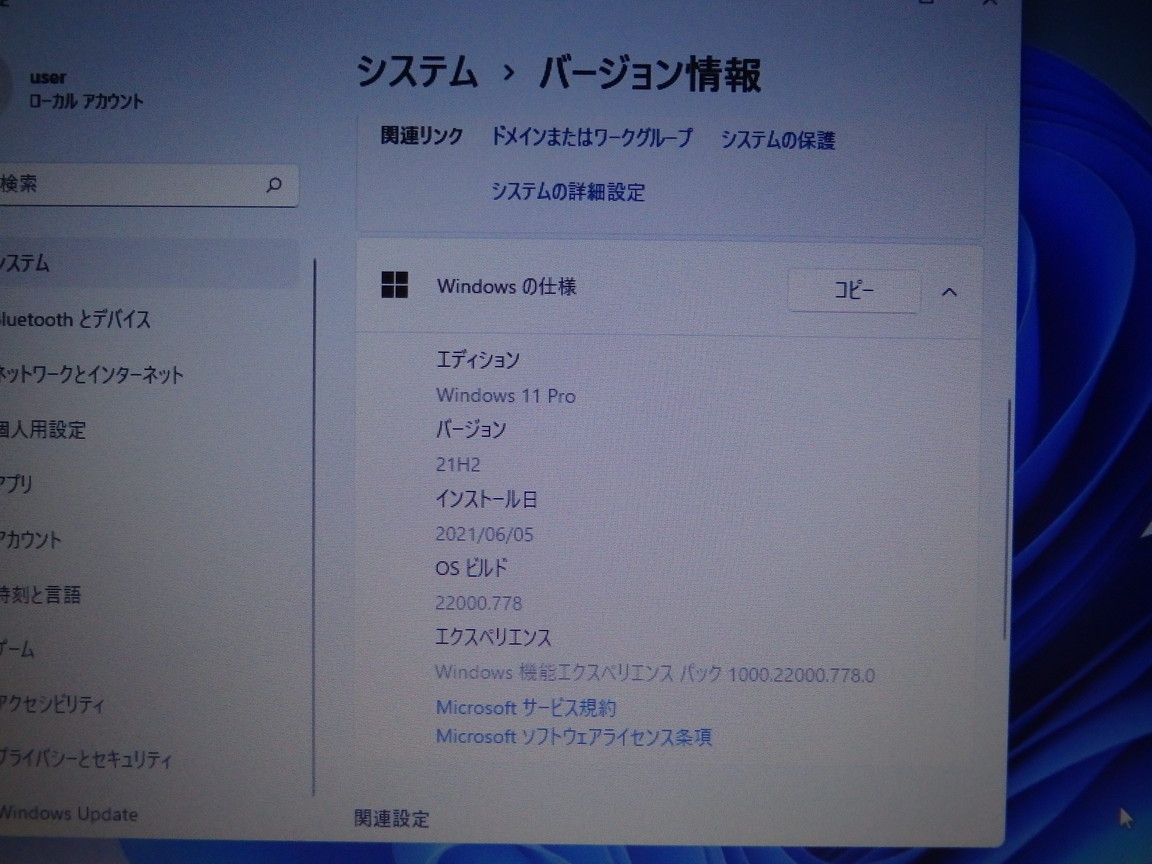This screenshot has width=1152, height=864.
Task: Open Microsoft ソフトウェアライセンス条項 link
Action: point(574,736)
